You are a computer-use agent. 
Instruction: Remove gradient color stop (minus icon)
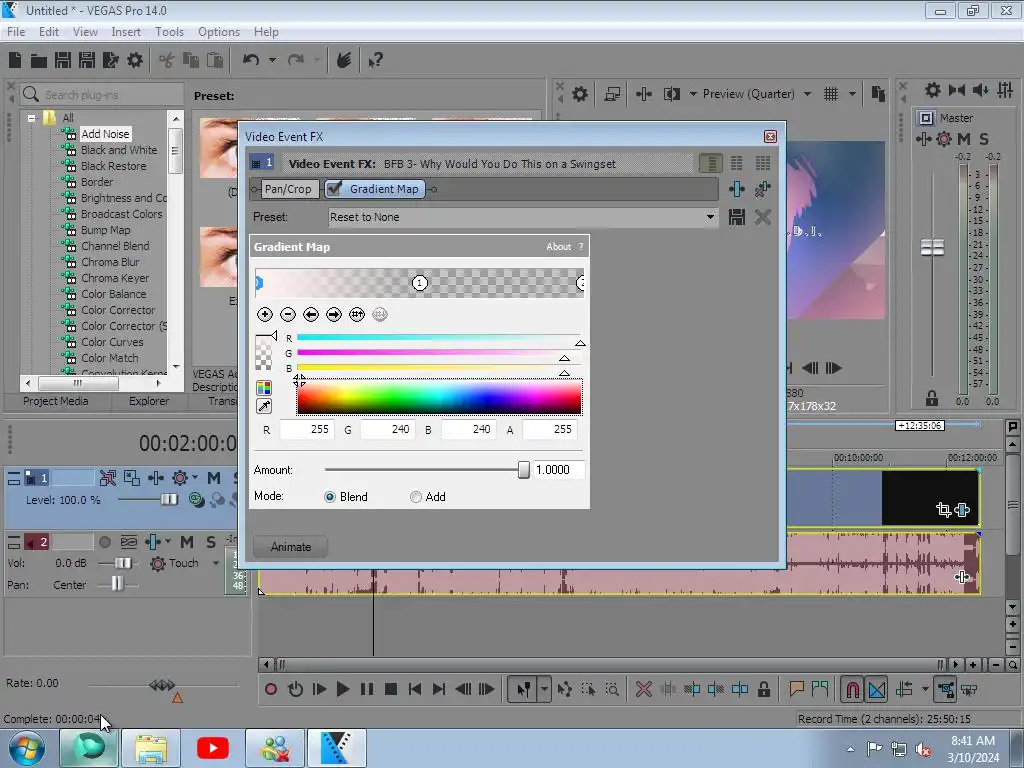(287, 315)
